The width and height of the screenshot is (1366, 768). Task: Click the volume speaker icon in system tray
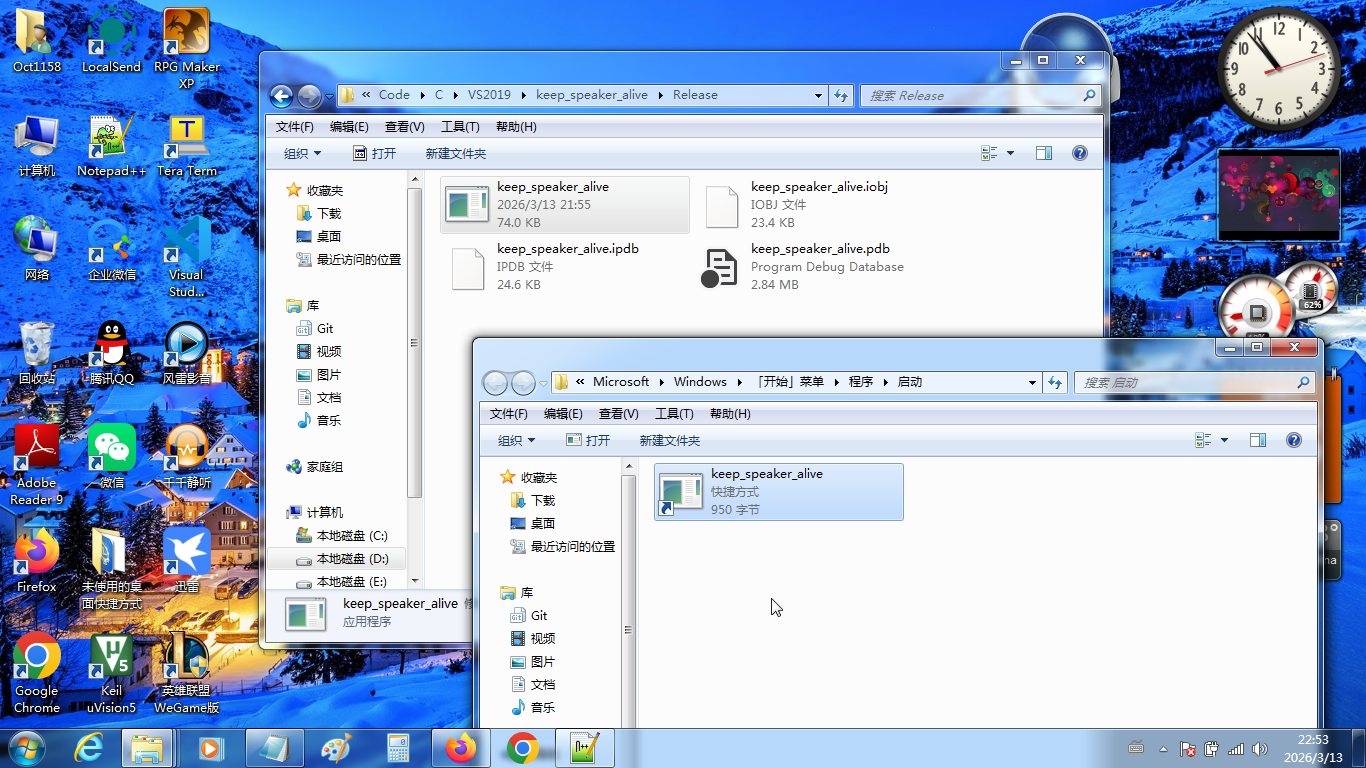point(1259,748)
